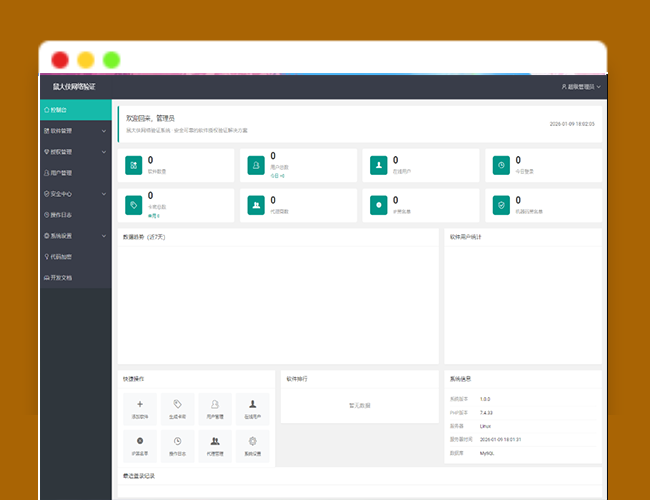The width and height of the screenshot is (650, 500).
Task: Click the 最近登录记录 panel title
Action: (139, 476)
